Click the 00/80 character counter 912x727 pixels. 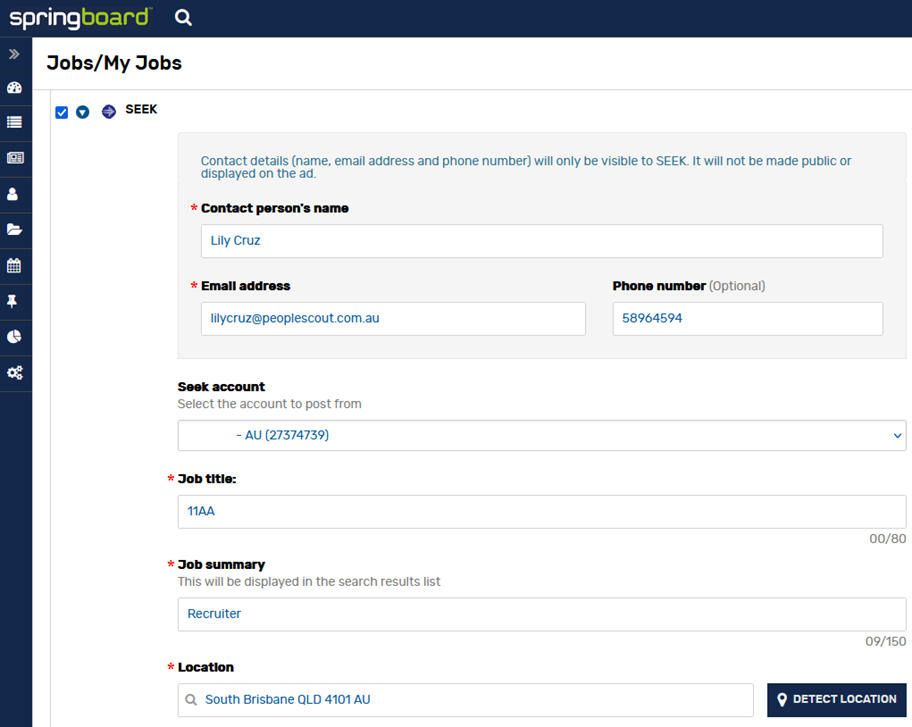(888, 539)
